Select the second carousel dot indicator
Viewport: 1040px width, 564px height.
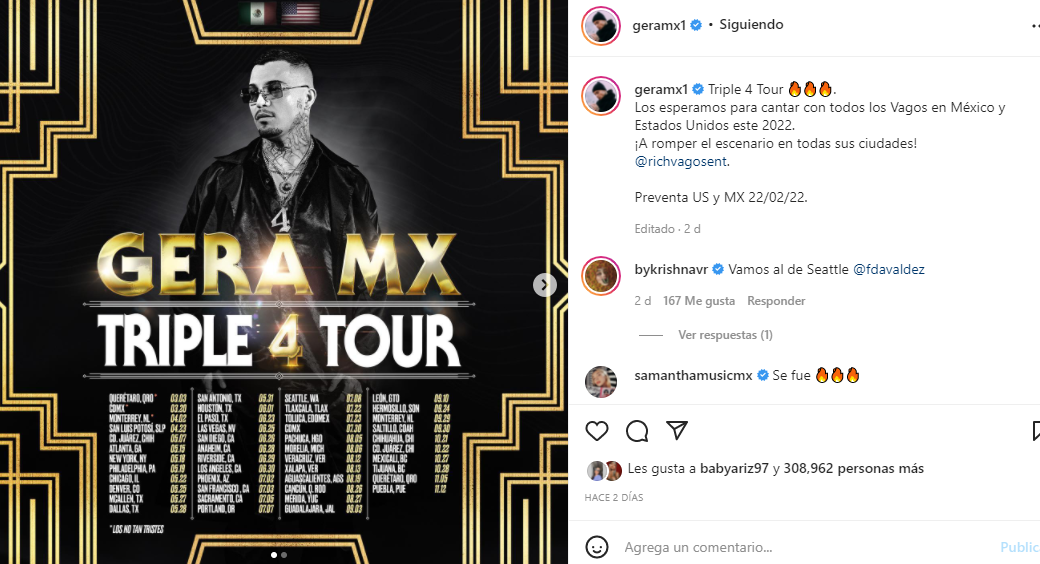click(284, 555)
